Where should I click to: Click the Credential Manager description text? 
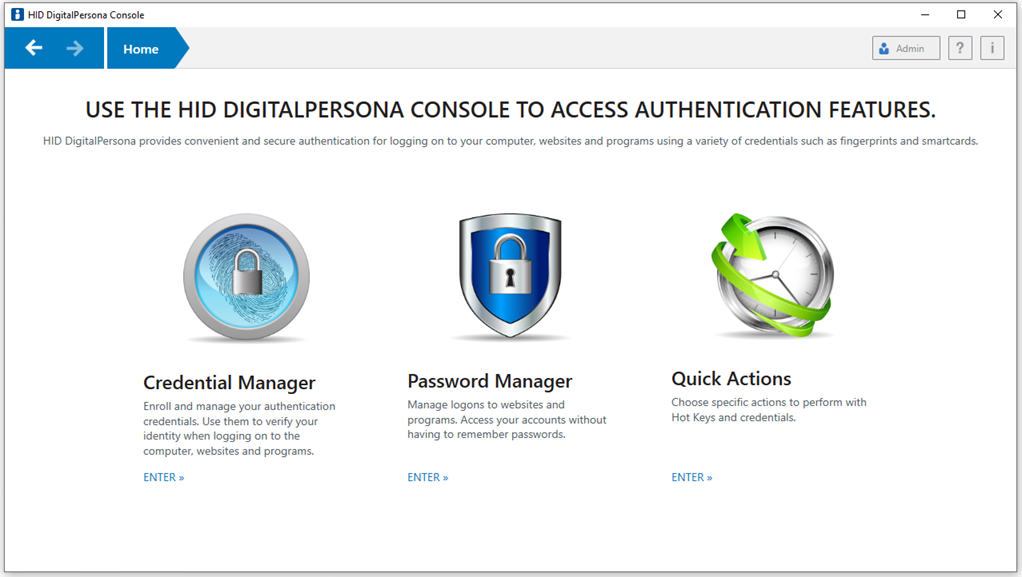239,429
